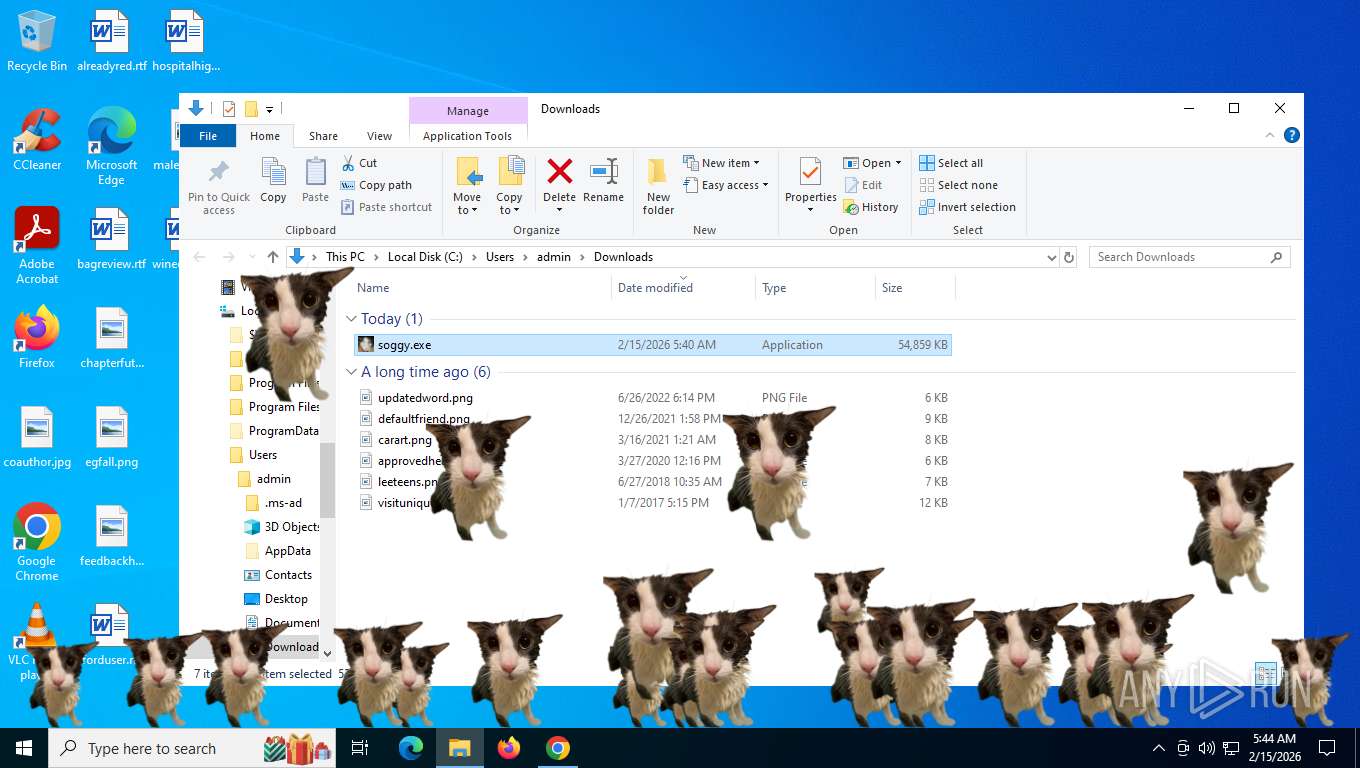Sort by the Name column header
The width and height of the screenshot is (1360, 768).
tap(482, 288)
